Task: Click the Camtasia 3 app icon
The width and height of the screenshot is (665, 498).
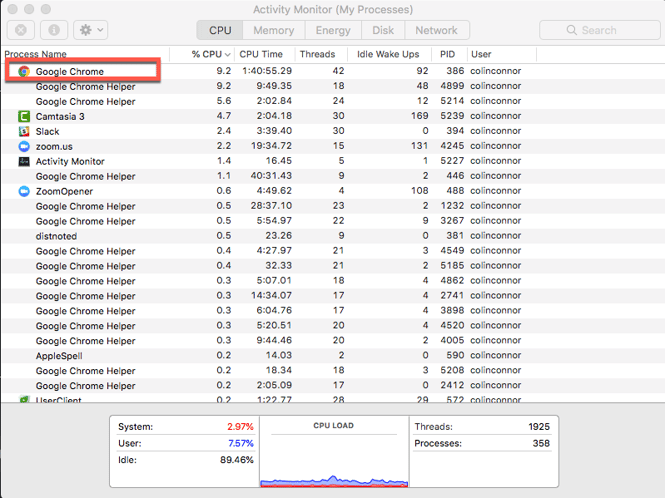Action: [x=24, y=116]
